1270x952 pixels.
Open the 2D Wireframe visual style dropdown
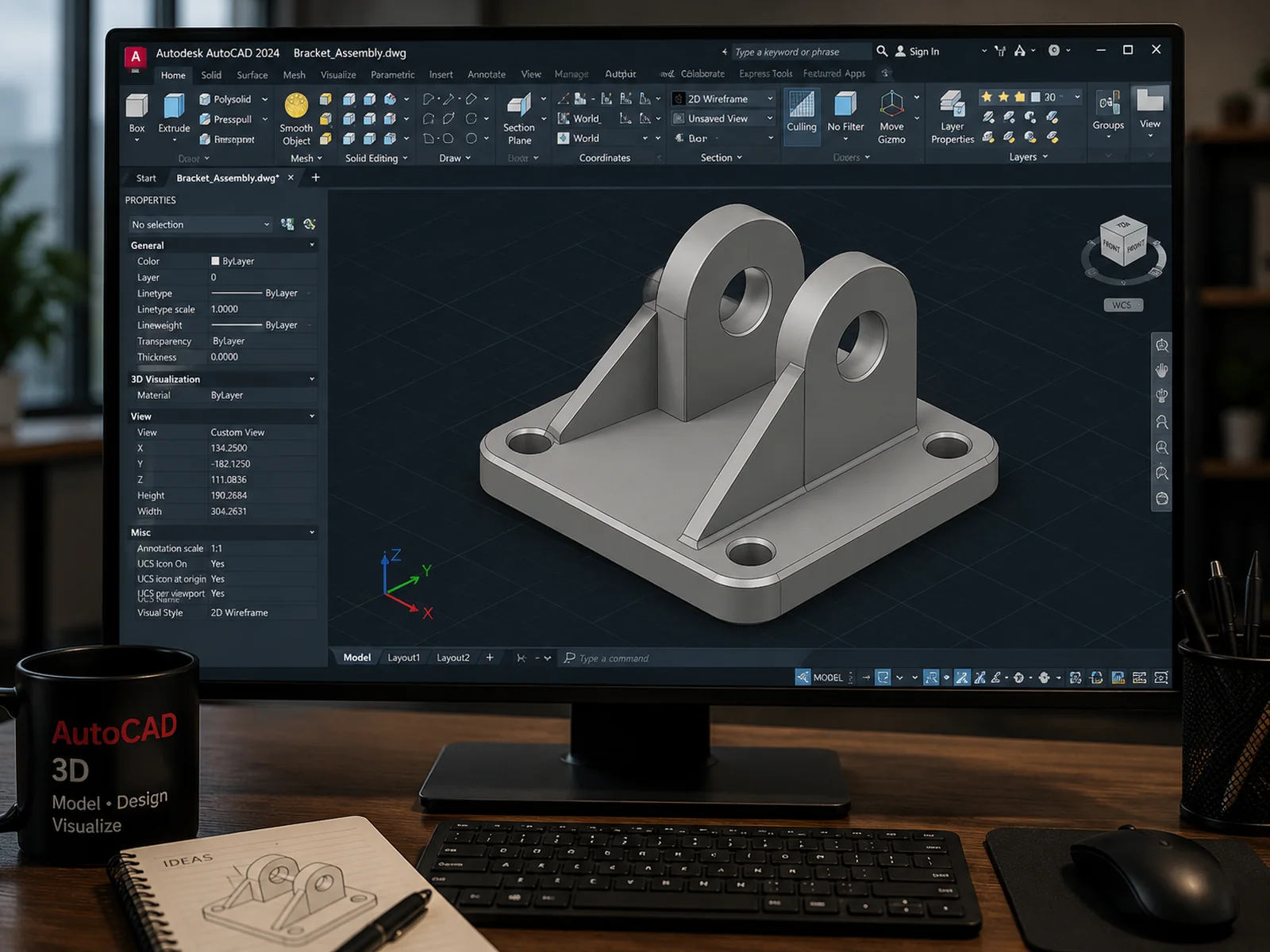(723, 99)
